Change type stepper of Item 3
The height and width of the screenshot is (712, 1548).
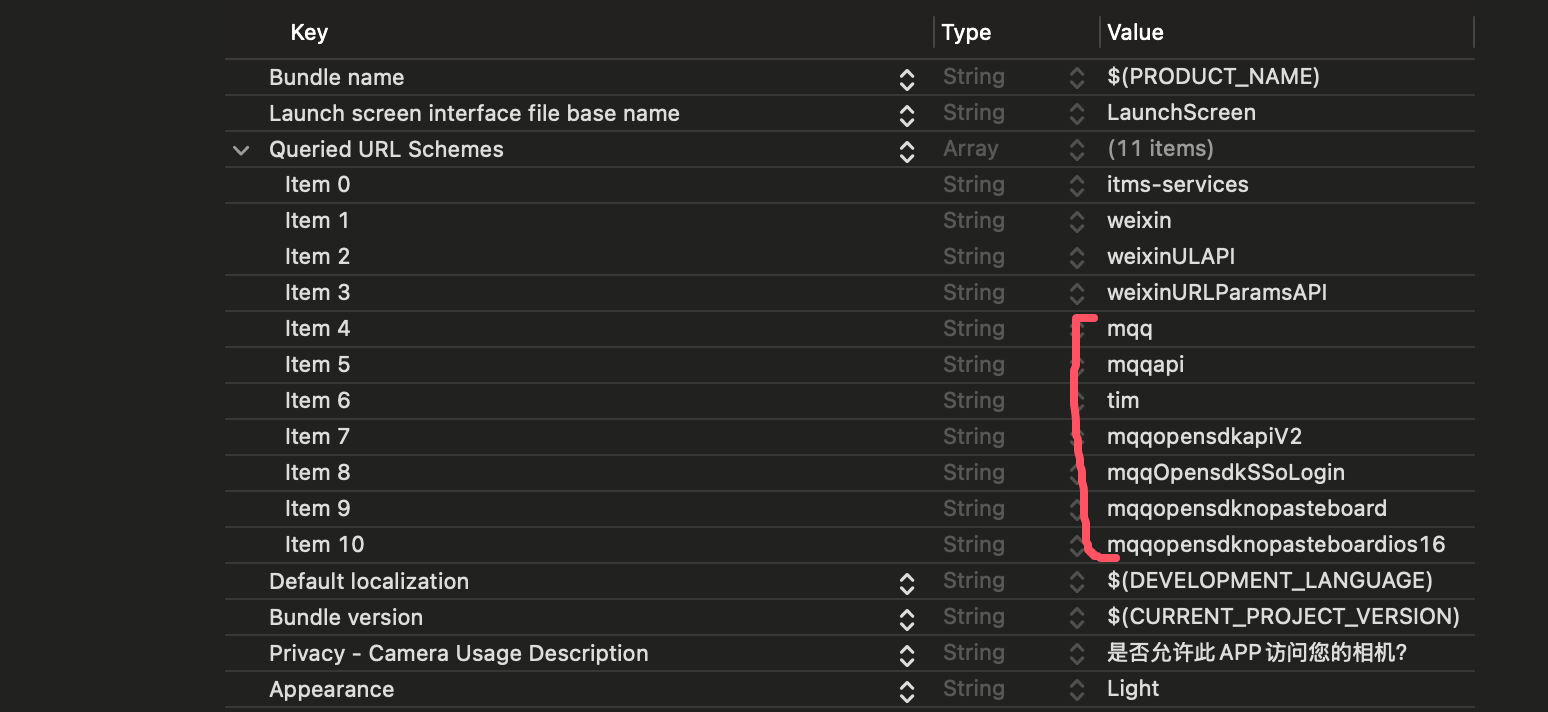click(1076, 294)
